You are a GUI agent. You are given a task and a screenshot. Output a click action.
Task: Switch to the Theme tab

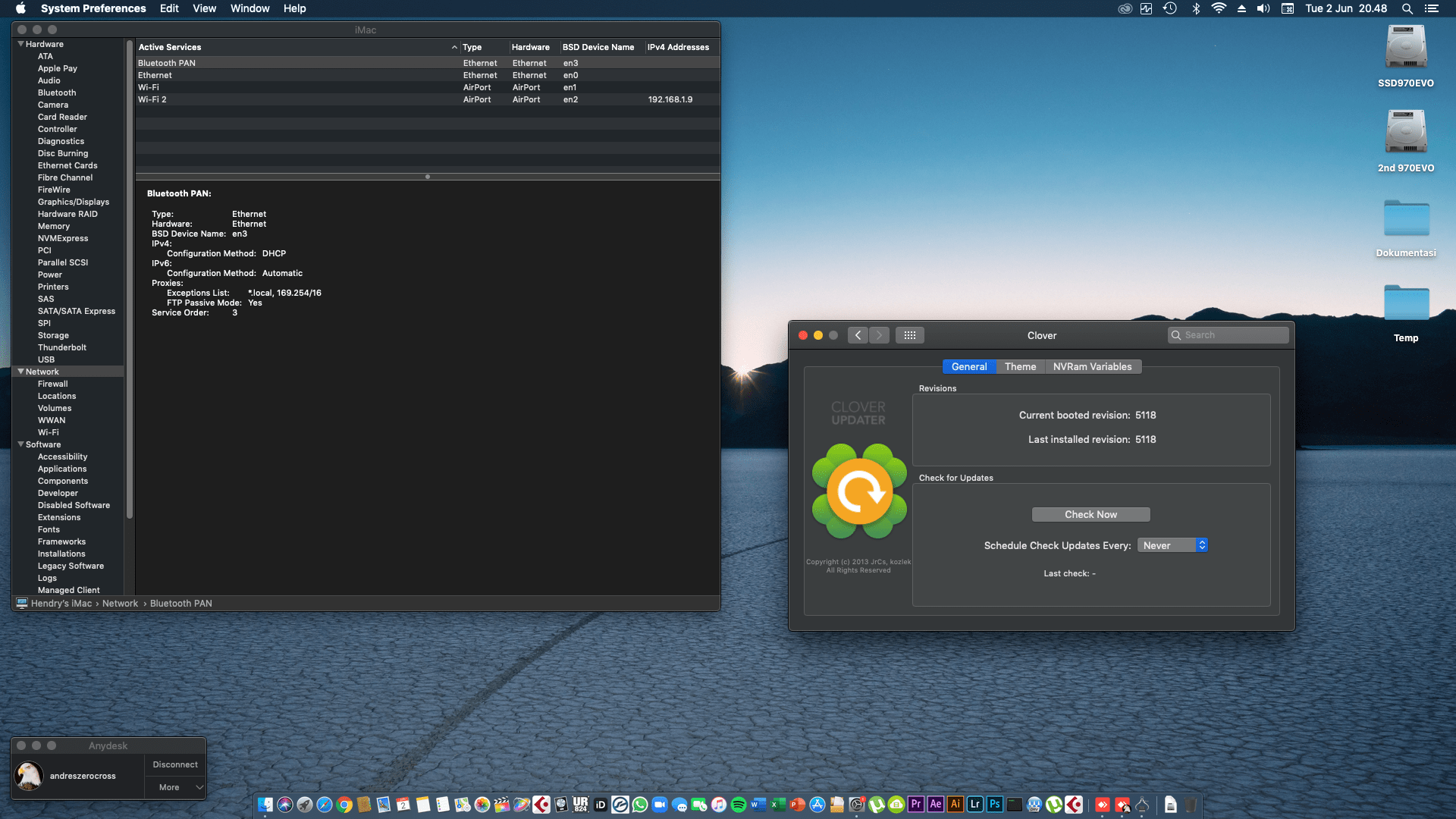(1020, 366)
